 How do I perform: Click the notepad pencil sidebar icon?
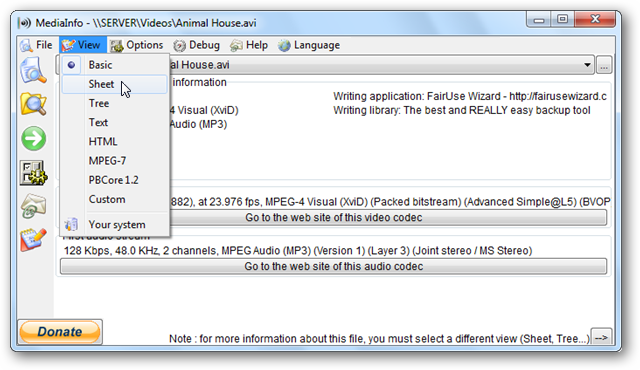pyautogui.click(x=33, y=239)
